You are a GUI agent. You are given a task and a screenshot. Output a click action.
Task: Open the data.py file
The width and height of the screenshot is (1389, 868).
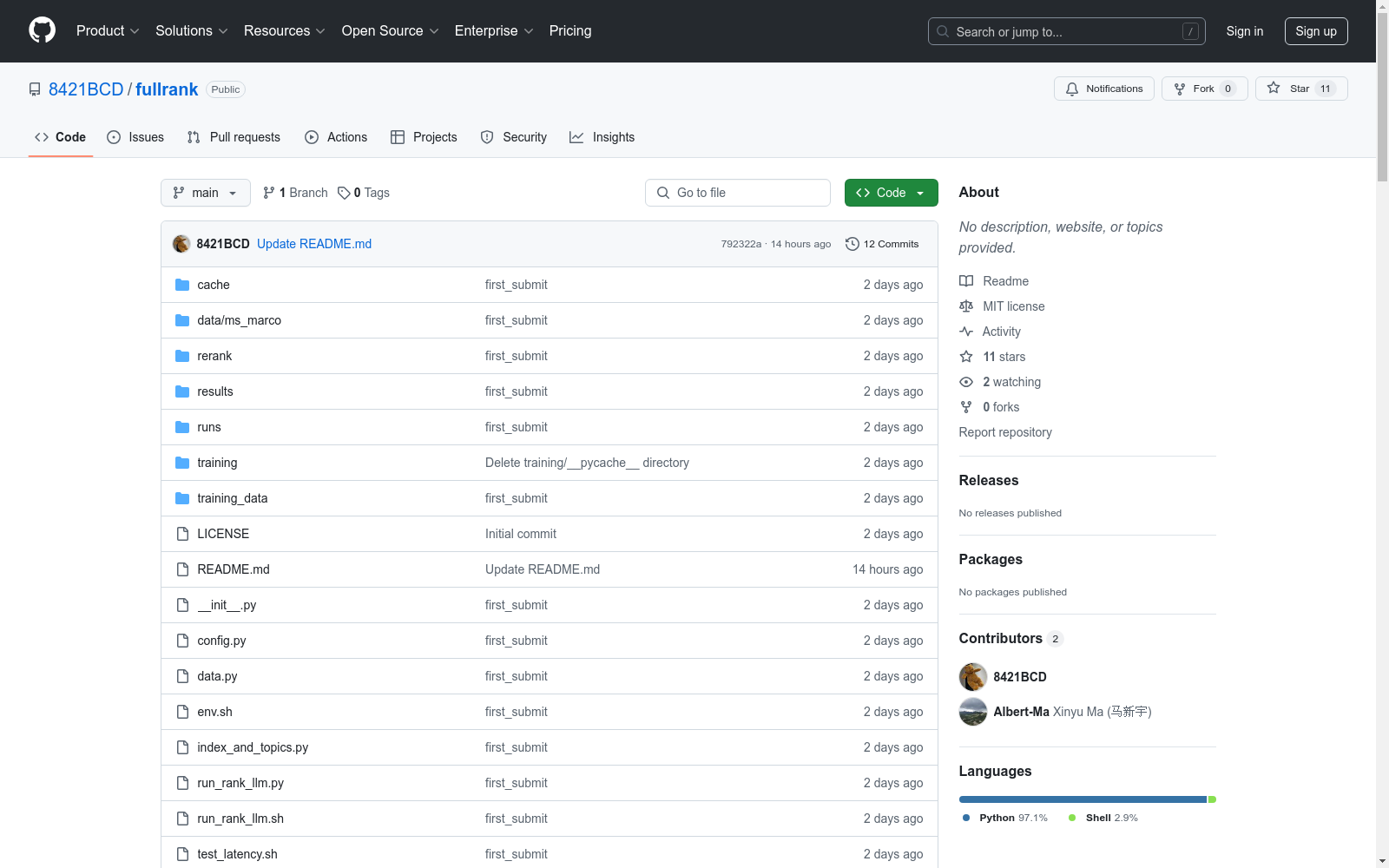pyautogui.click(x=217, y=676)
